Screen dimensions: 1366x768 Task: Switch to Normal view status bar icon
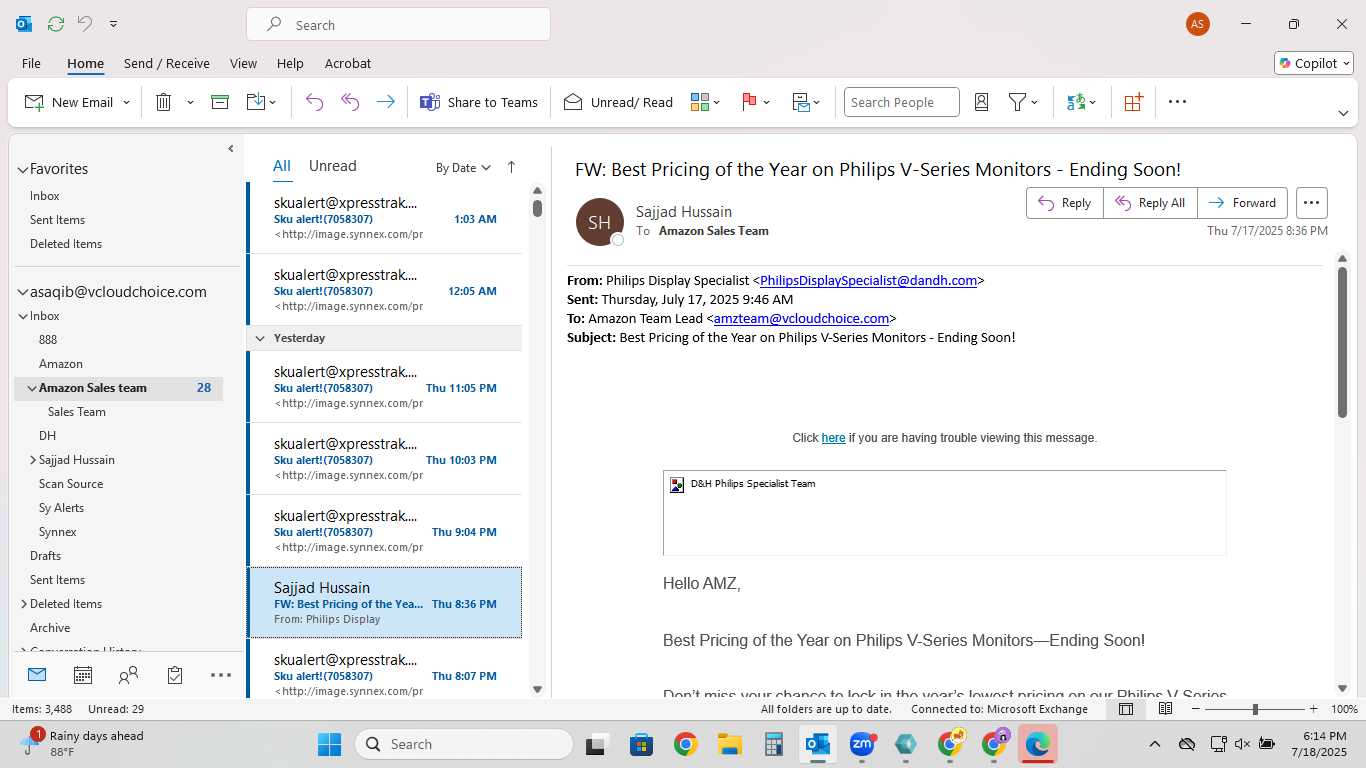(x=1126, y=709)
